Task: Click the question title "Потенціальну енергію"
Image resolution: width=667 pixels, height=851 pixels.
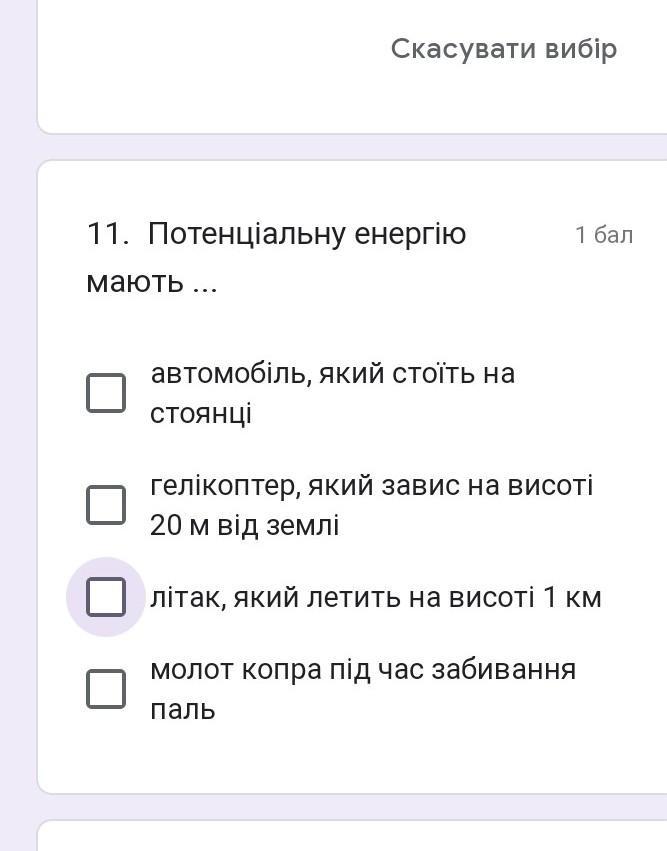Action: coord(307,235)
